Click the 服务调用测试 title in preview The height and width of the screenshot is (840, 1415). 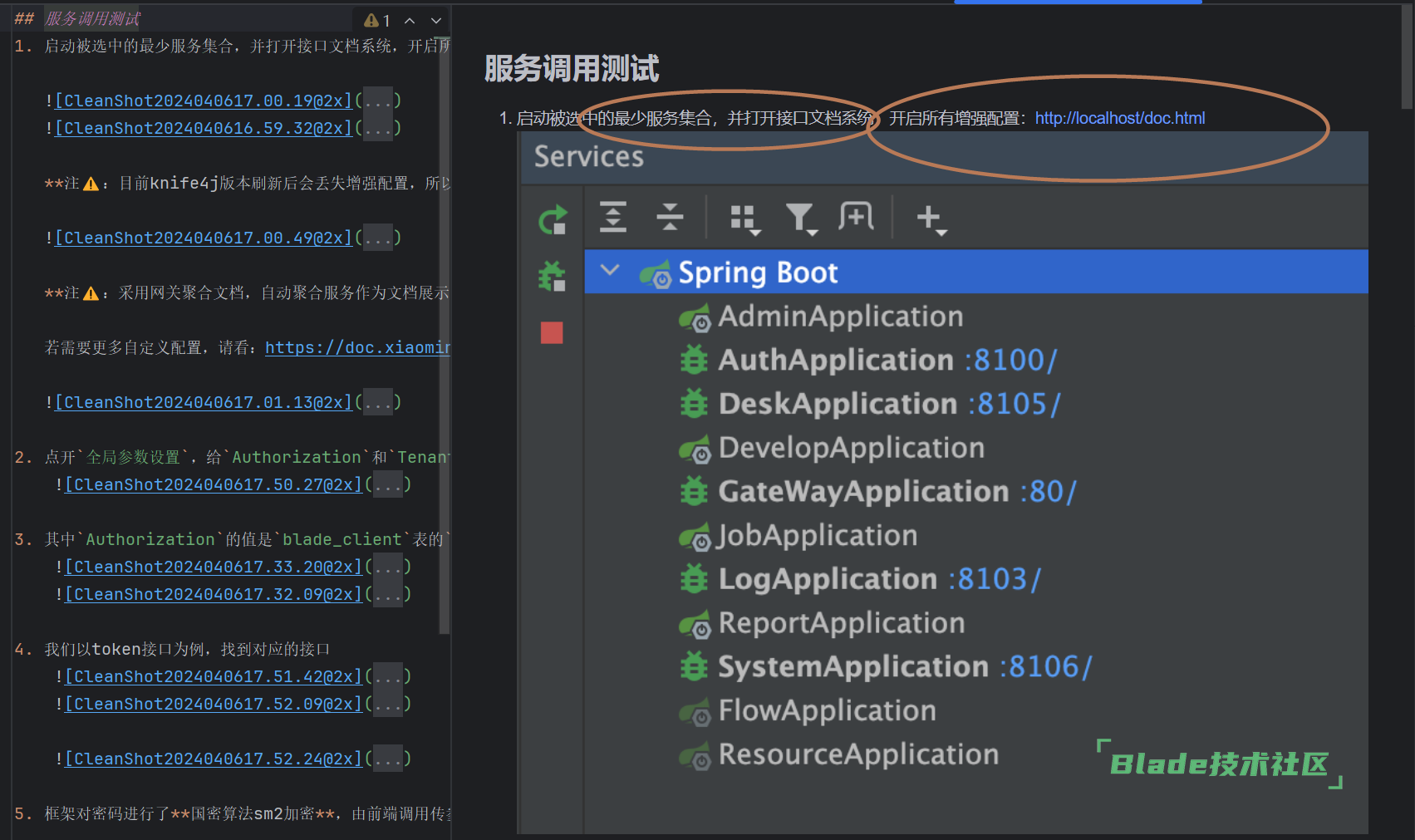pyautogui.click(x=572, y=69)
